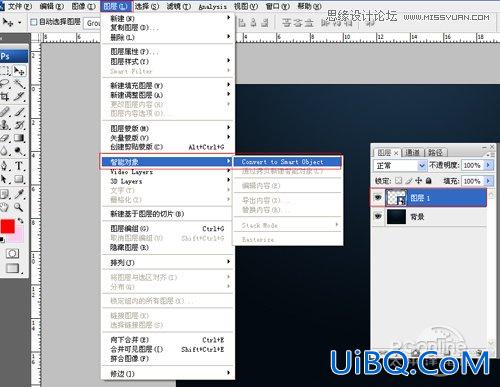This screenshot has height=387, width=500.
Task: Swap foreground and background colors icon
Action: pyautogui.click(x=21, y=220)
